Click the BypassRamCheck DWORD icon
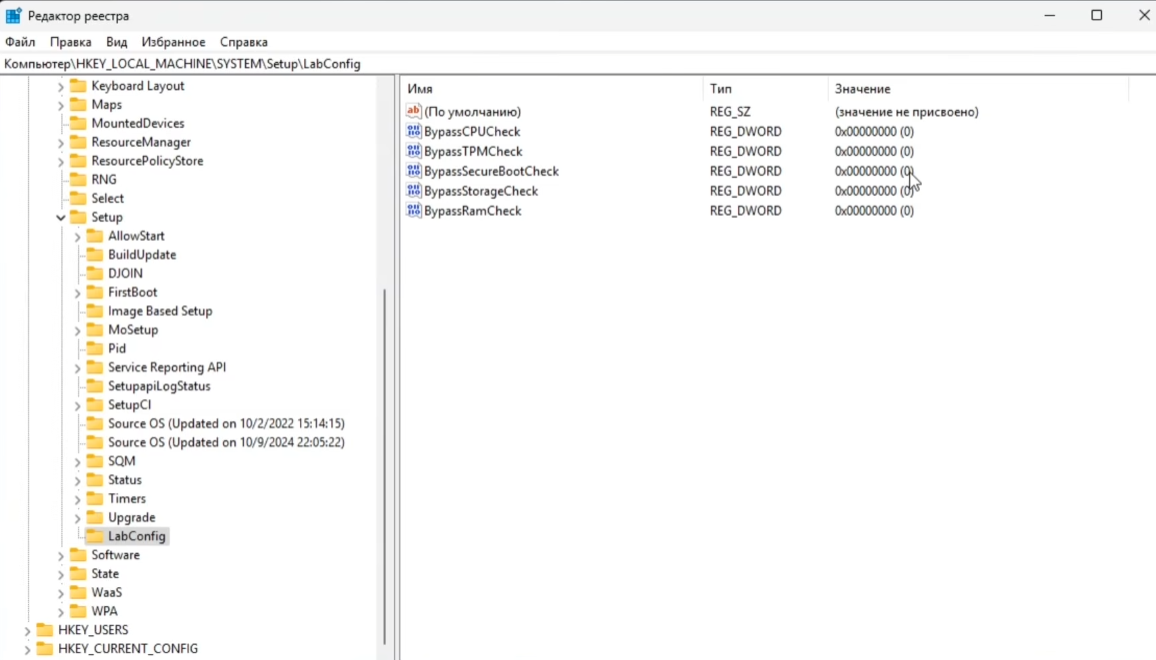The width and height of the screenshot is (1156, 660). 414,211
